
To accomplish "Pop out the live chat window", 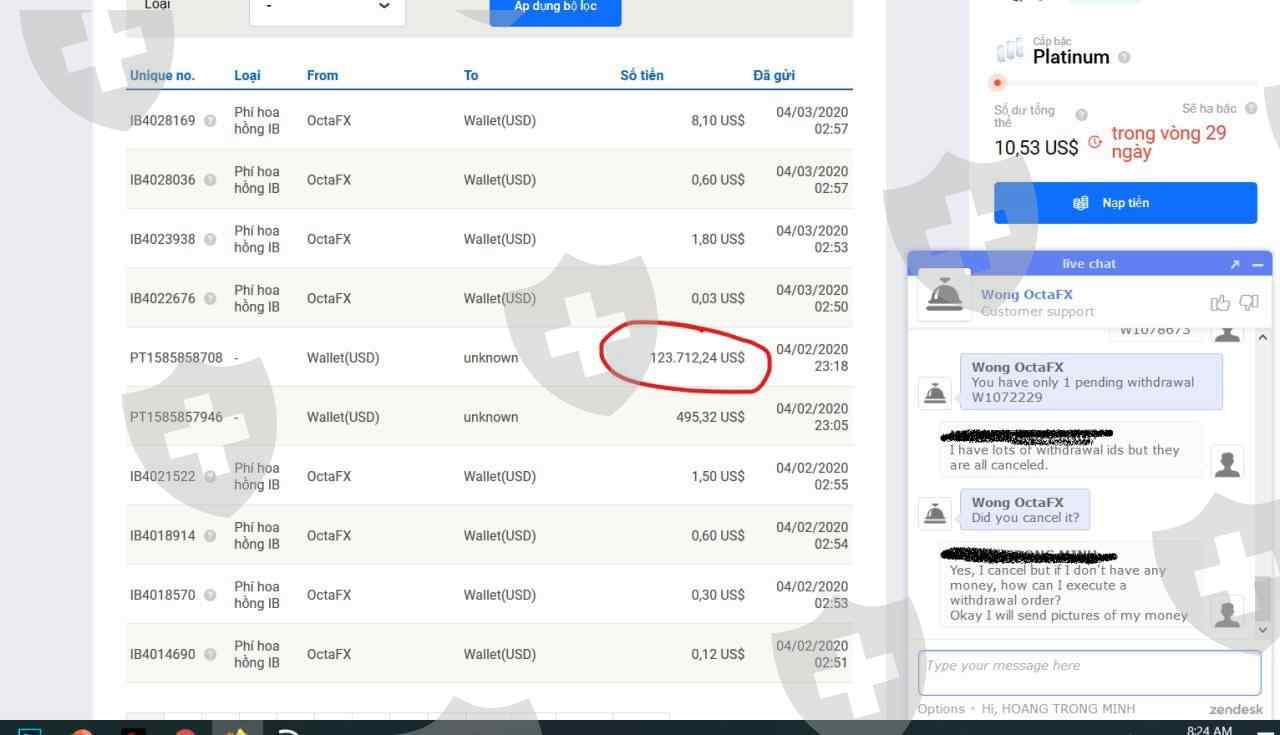I will coord(1235,264).
